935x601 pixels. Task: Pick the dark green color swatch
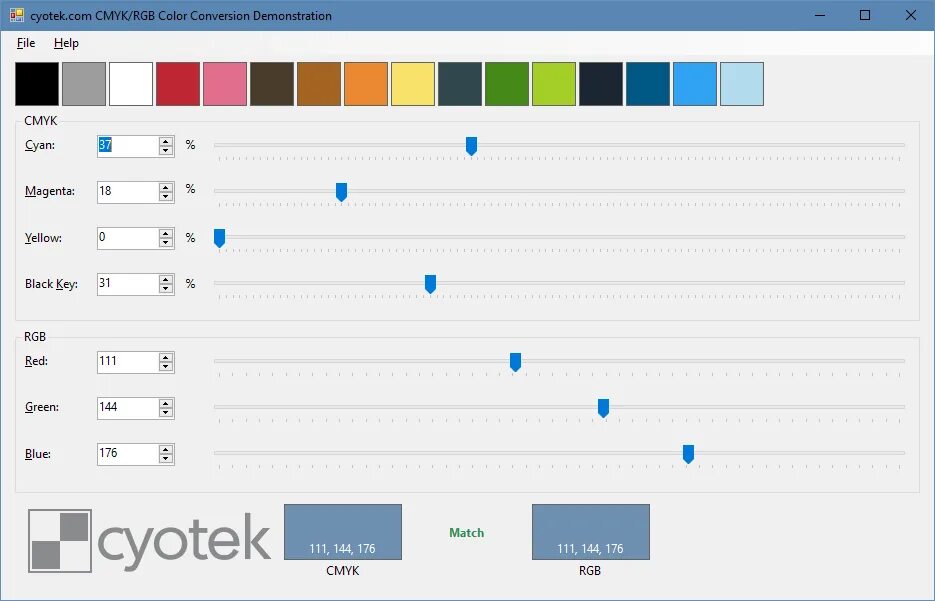tap(507, 84)
